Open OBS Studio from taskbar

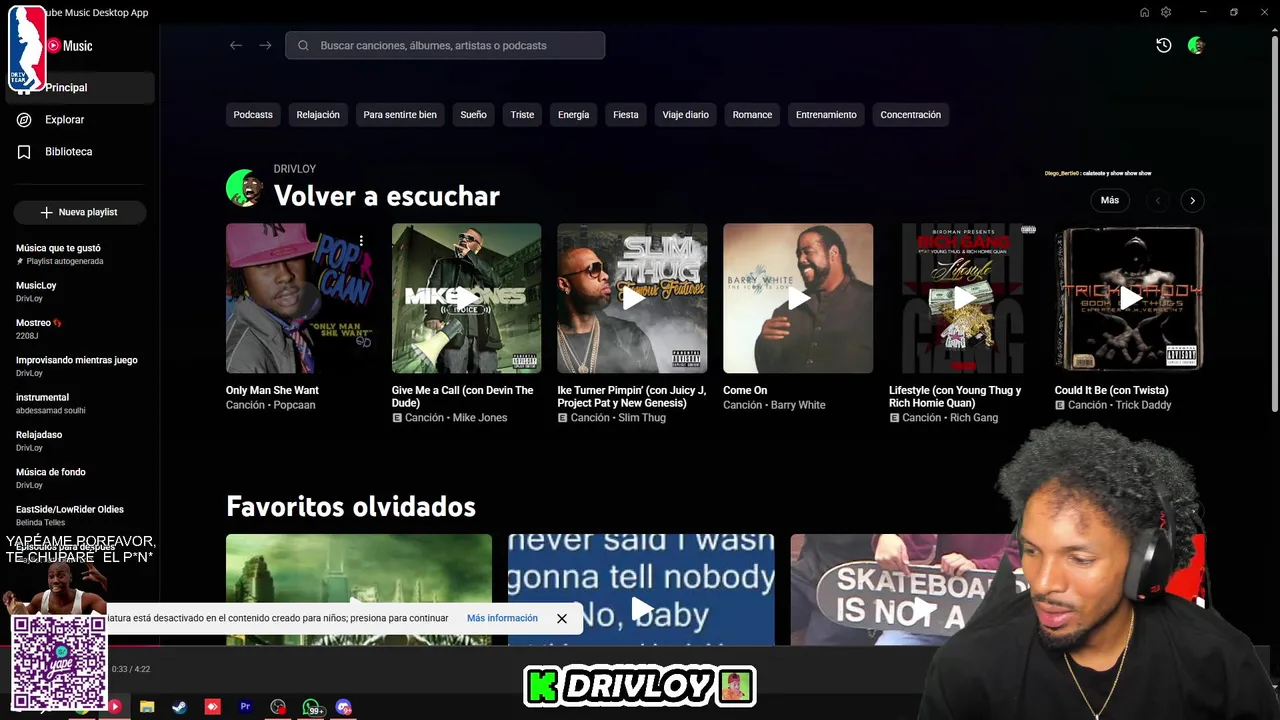tap(278, 707)
